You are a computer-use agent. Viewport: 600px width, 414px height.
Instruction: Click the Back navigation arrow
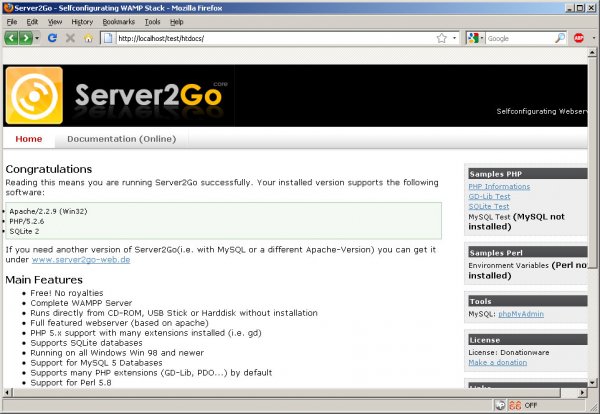tap(11, 38)
